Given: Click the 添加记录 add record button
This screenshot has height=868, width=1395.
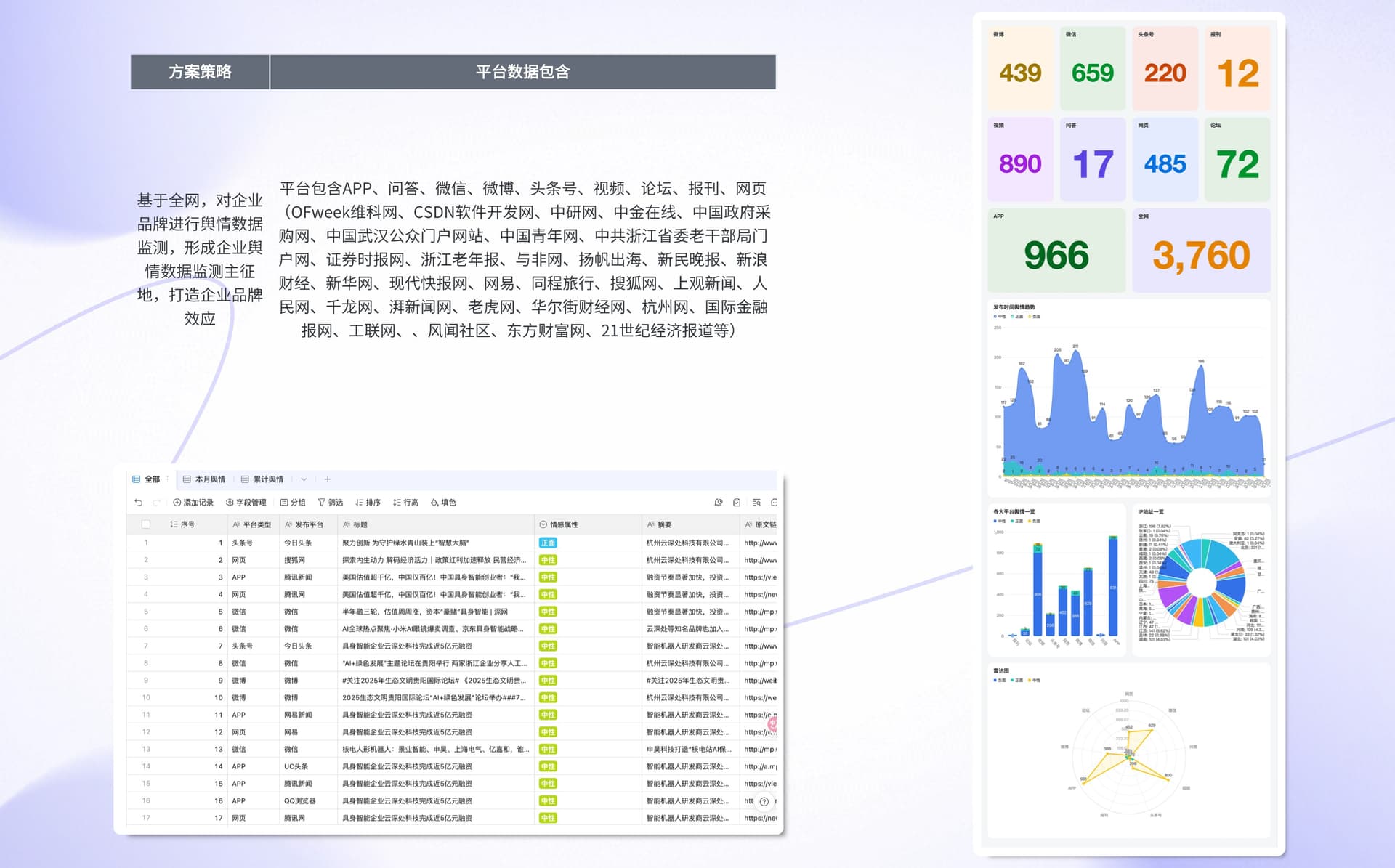Looking at the screenshot, I should (195, 502).
